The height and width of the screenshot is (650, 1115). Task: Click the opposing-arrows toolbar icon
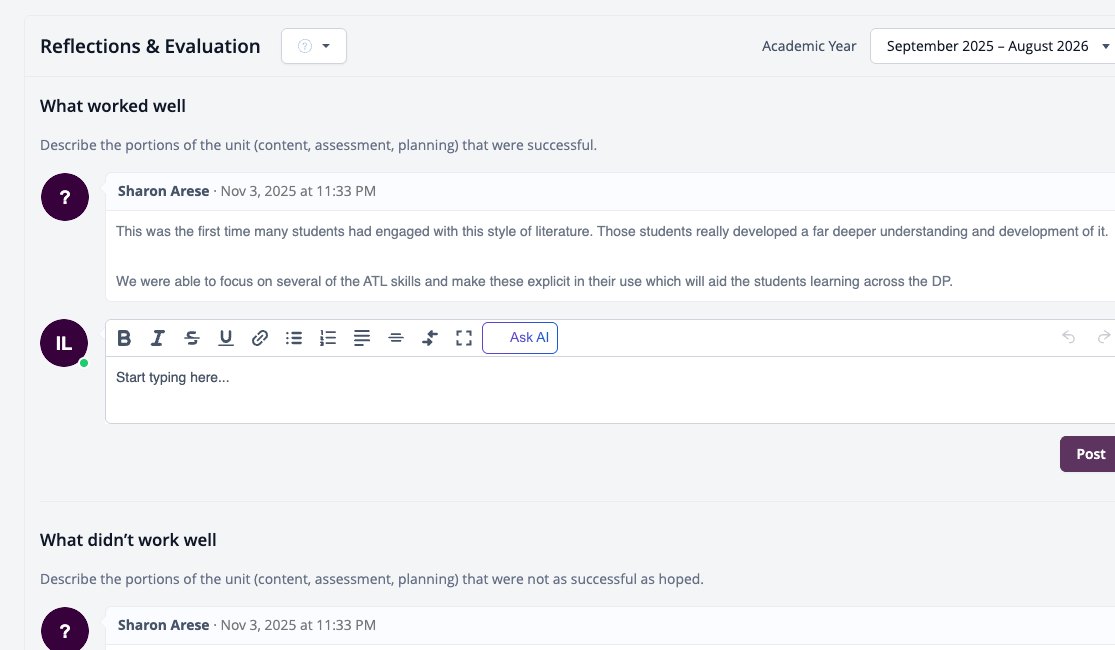click(430, 338)
